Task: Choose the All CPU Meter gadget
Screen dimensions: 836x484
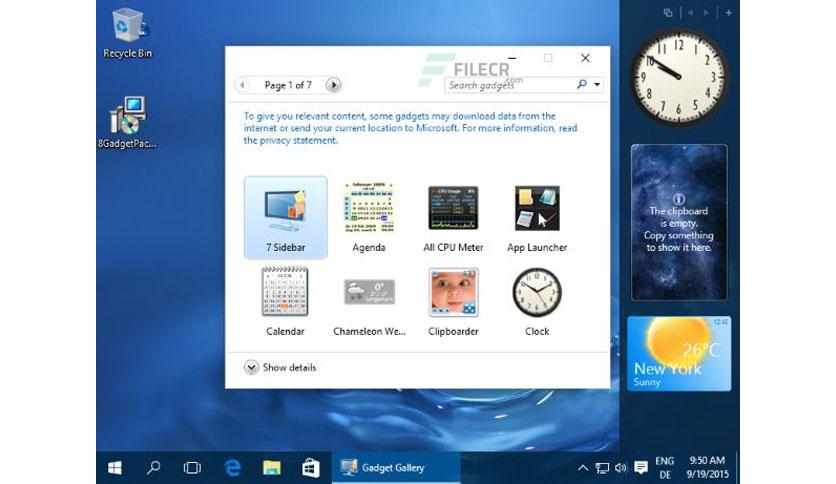Action: point(453,208)
